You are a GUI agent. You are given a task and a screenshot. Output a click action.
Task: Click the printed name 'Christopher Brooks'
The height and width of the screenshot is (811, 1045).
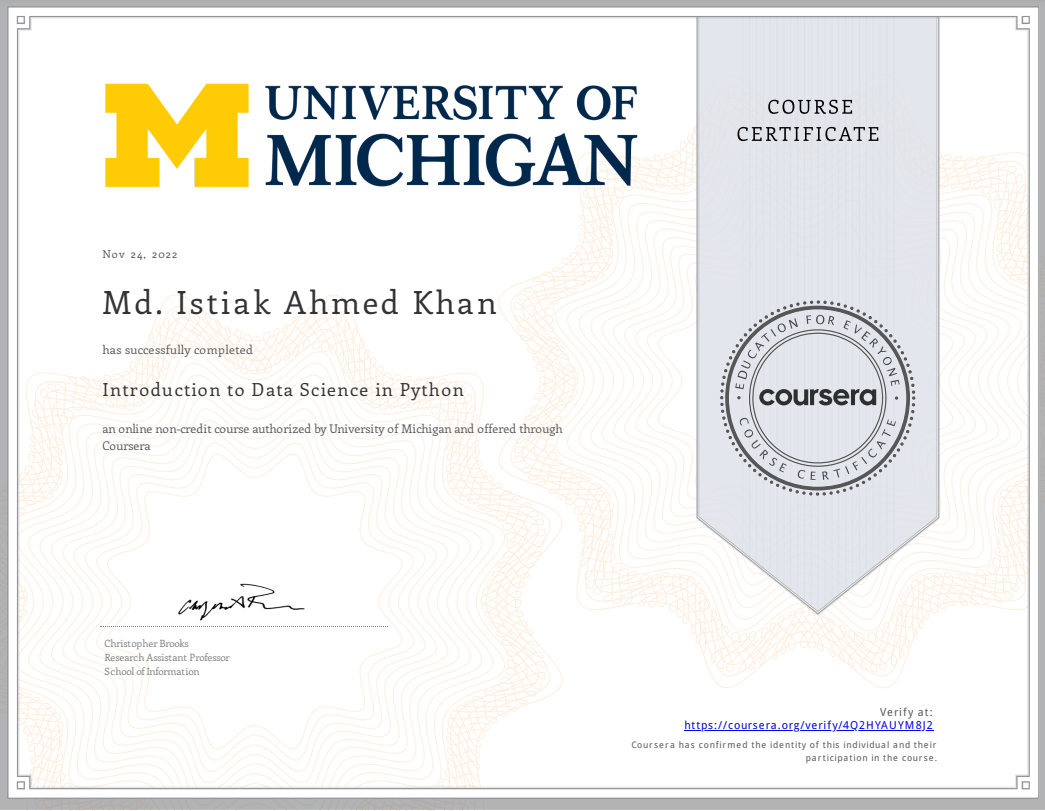pyautogui.click(x=146, y=644)
